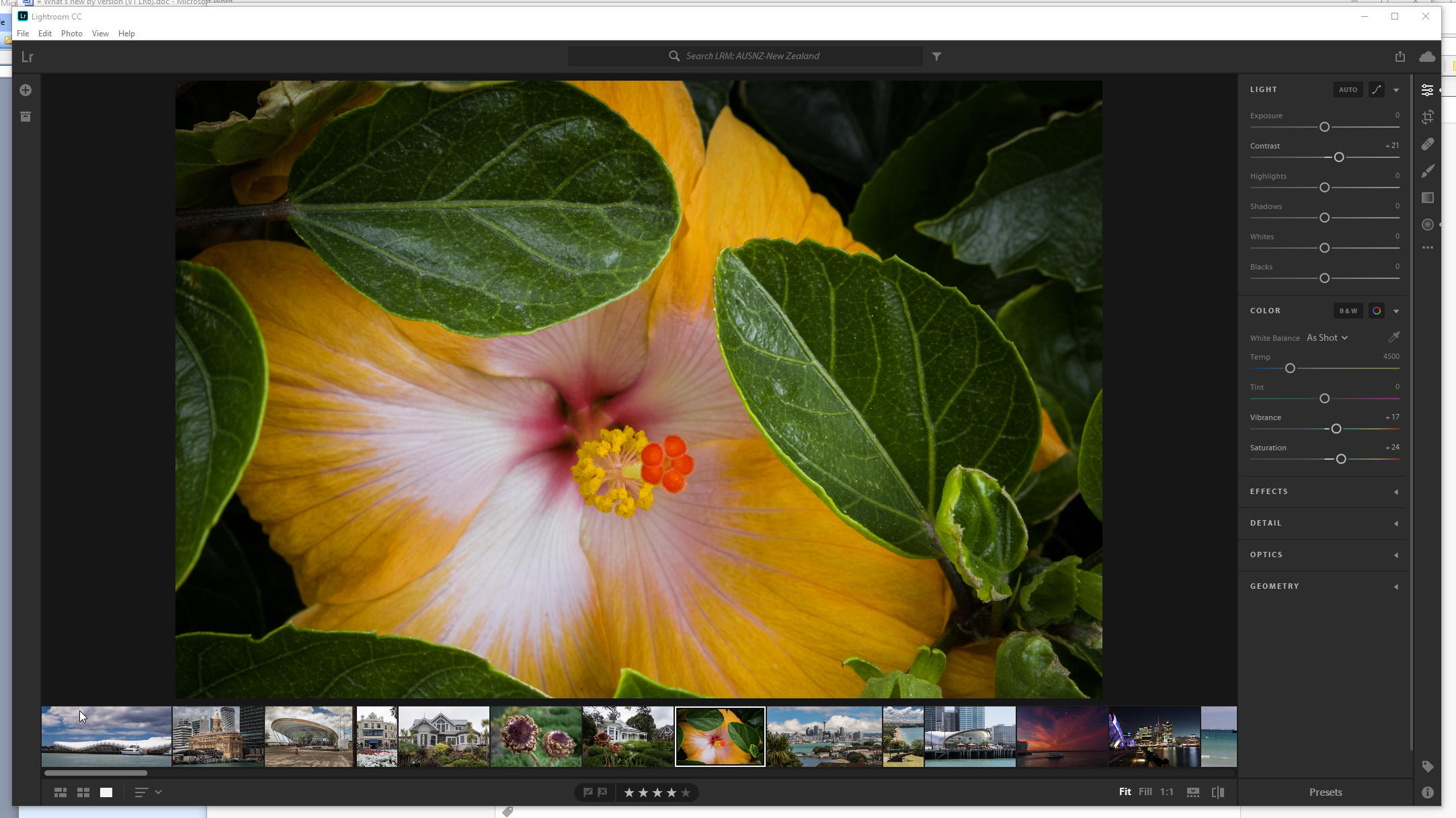Open the search filter funnel icon

(936, 56)
